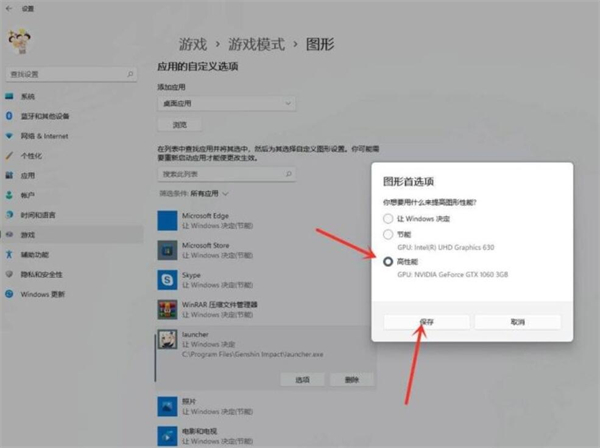Click the launcher app icon
Screen dimensions: 600x448
pos(167,339)
